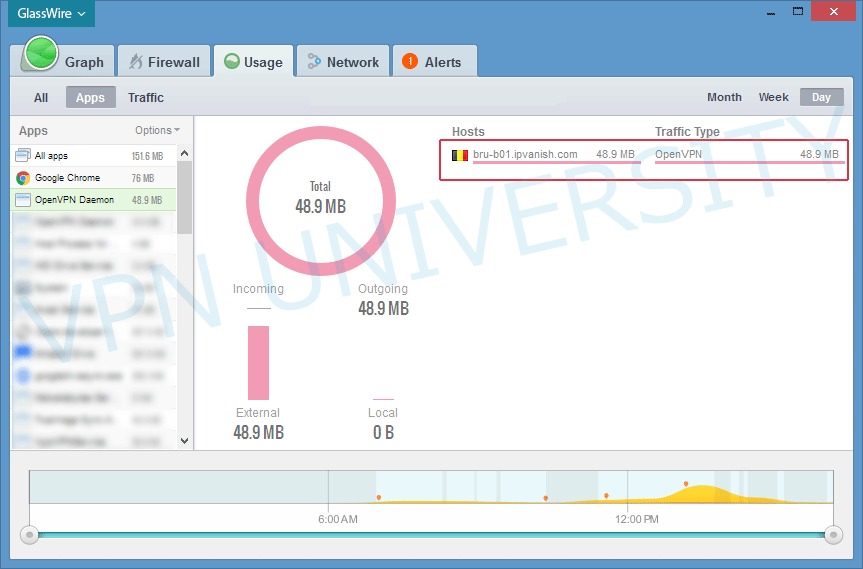View the Alerts tab
This screenshot has height=569, width=863.
pyautogui.click(x=434, y=62)
